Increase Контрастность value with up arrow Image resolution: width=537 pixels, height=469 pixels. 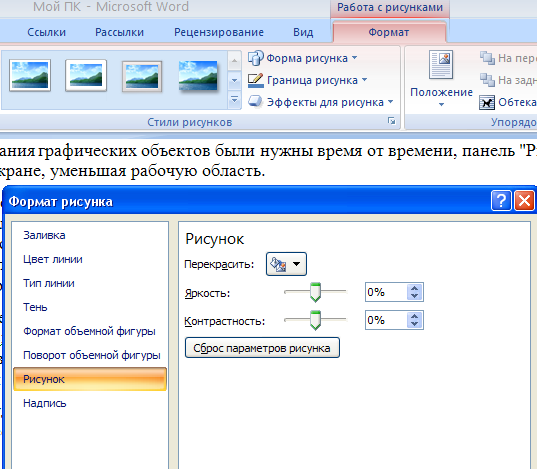point(414,316)
